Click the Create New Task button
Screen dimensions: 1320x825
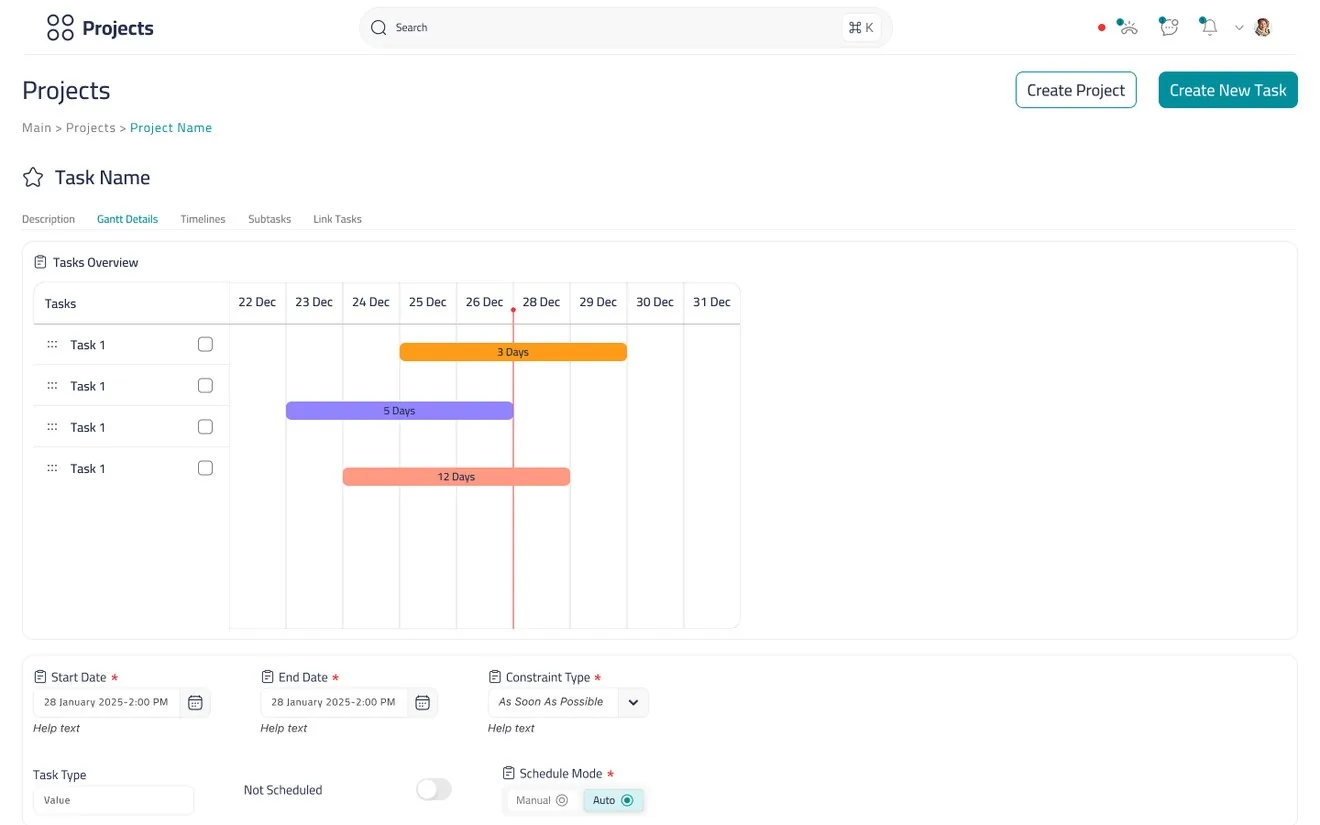[x=1228, y=90]
